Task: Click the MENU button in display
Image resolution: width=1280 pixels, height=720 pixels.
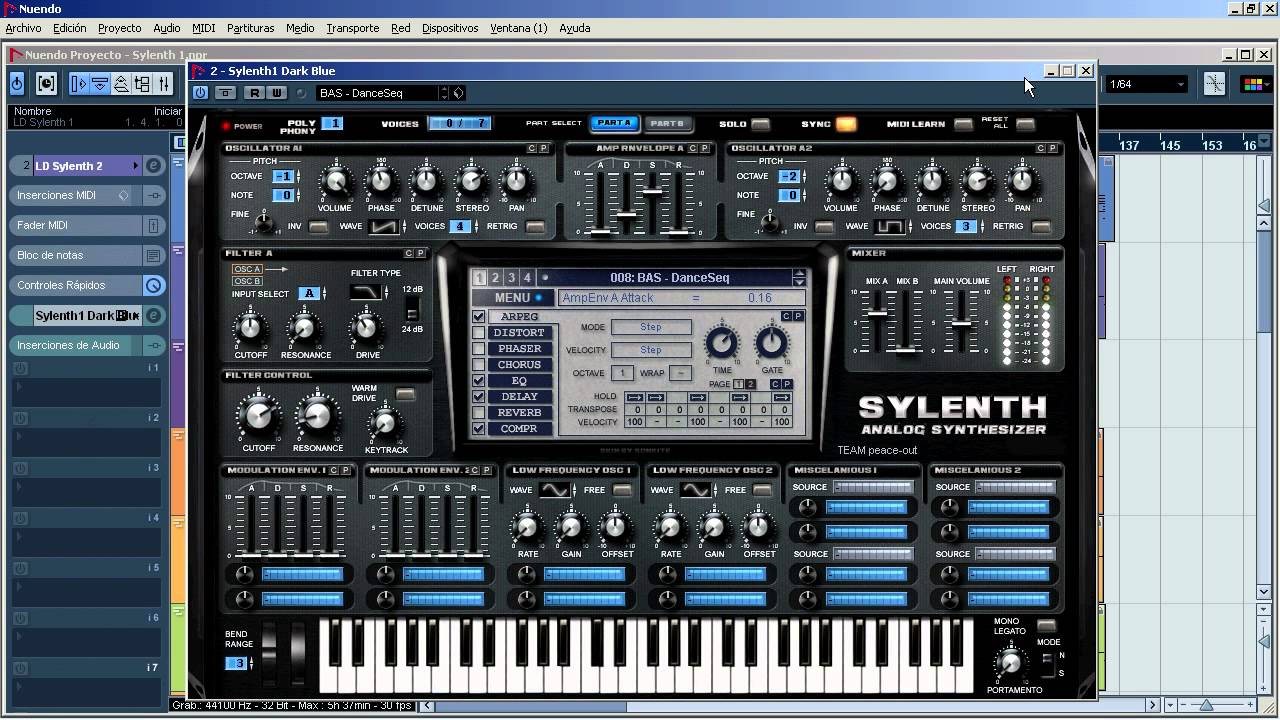Action: pyautogui.click(x=512, y=298)
